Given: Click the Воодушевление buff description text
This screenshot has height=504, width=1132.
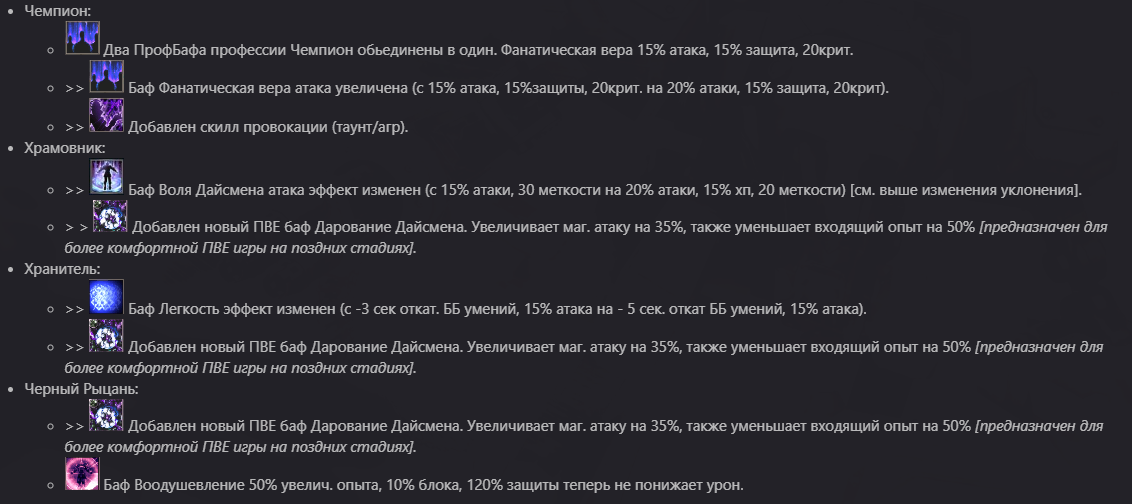Looking at the screenshot, I should click(x=424, y=485).
